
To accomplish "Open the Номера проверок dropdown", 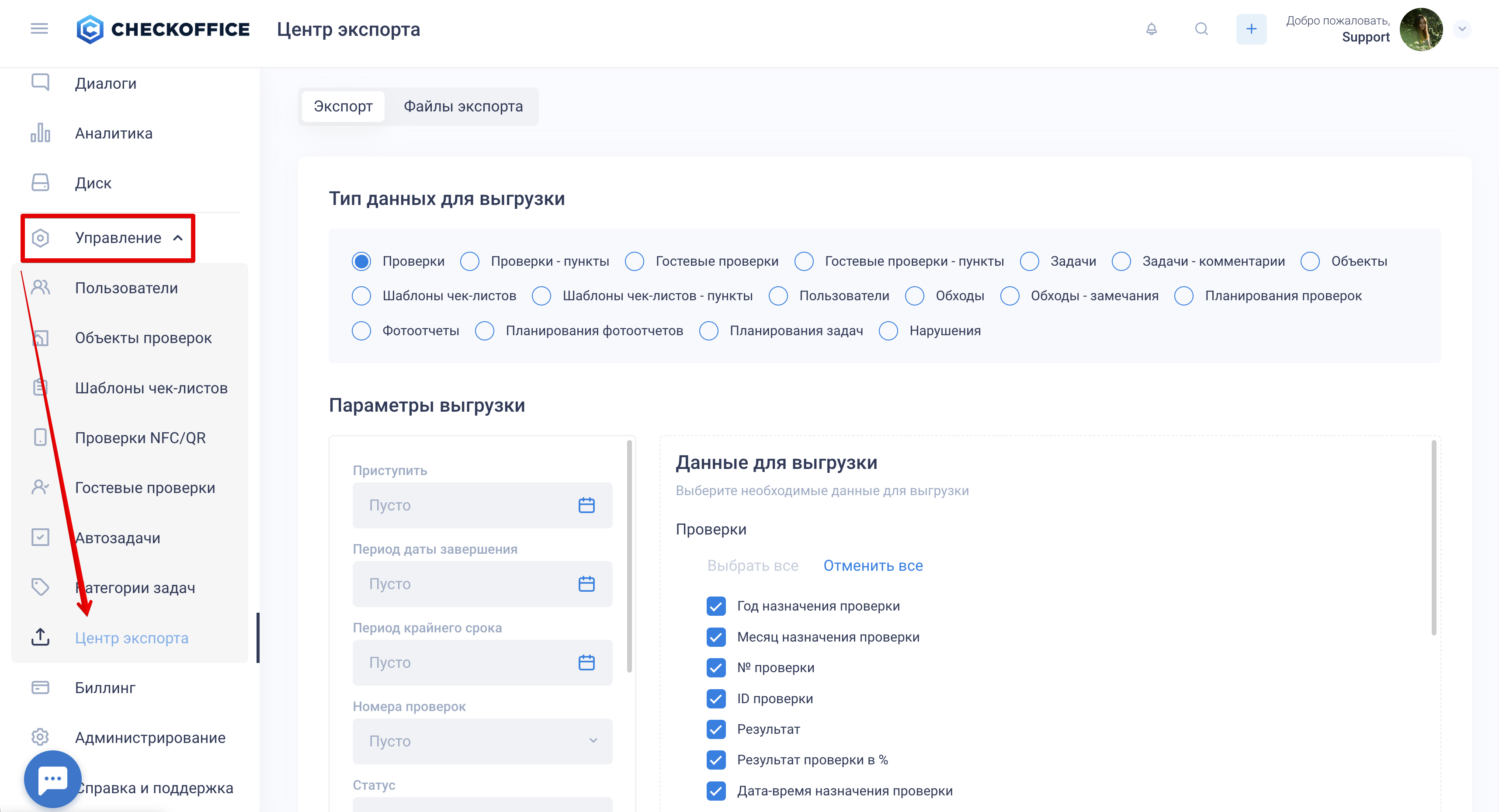I will (482, 740).
